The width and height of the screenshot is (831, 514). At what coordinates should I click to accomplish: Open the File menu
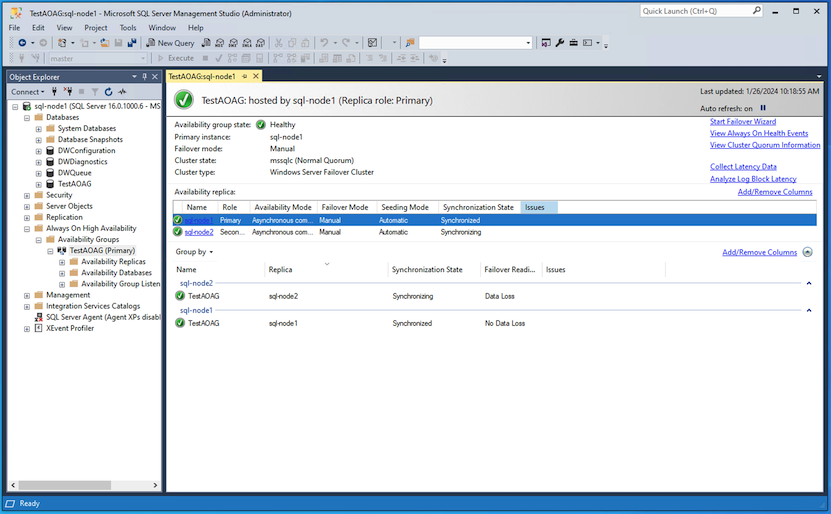coord(14,28)
